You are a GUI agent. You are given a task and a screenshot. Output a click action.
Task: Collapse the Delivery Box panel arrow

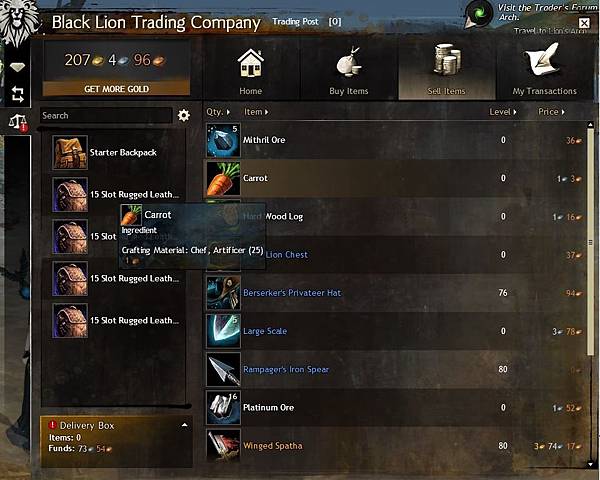[184, 425]
